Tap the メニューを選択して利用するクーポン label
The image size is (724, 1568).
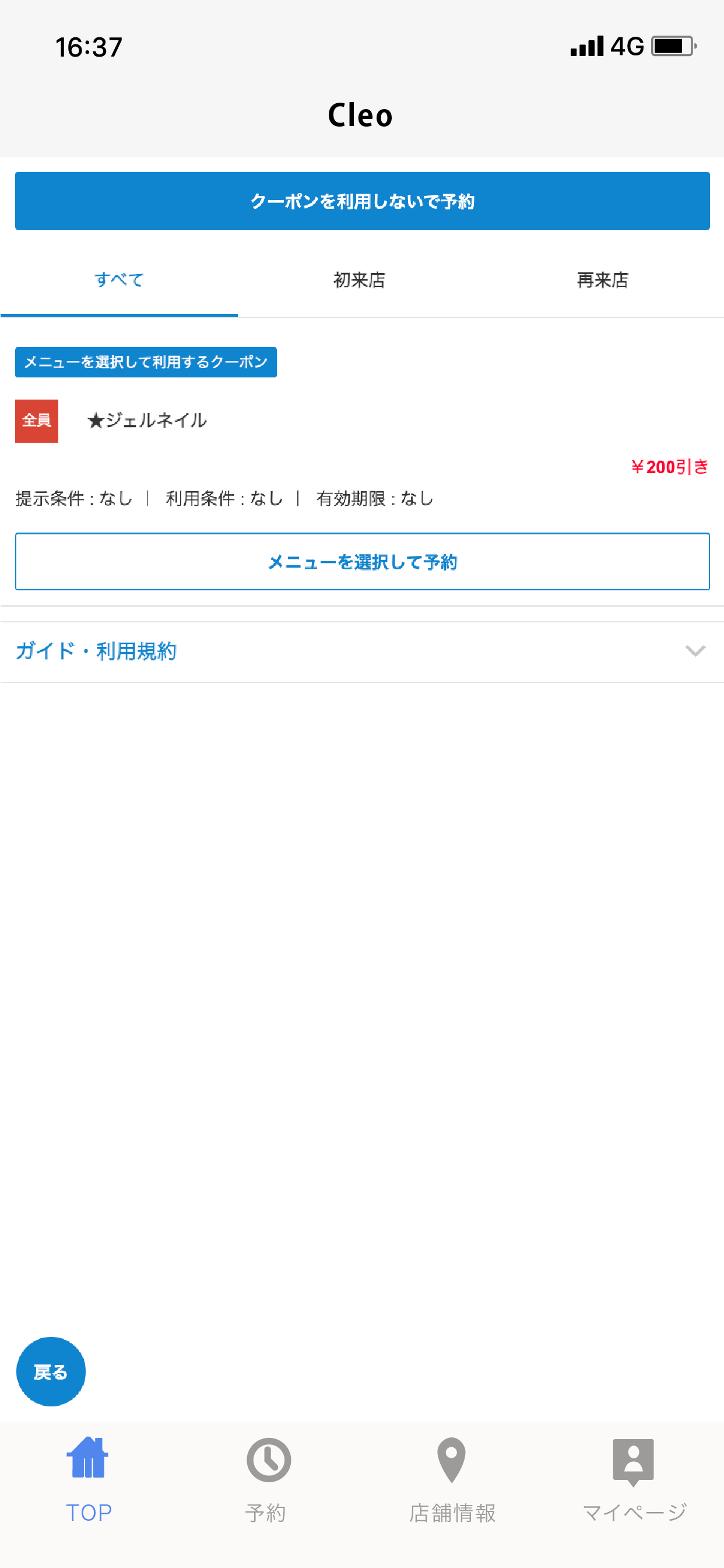coord(146,362)
